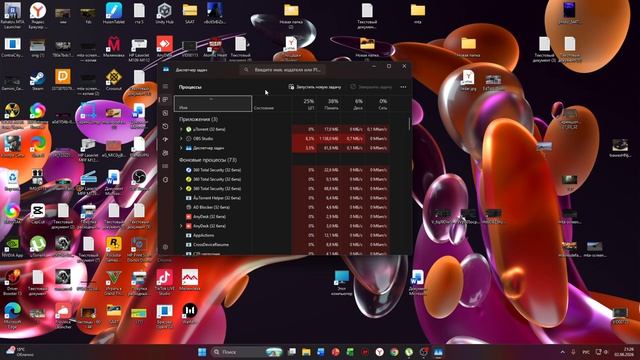Show hidden system tray icons chevron
This screenshot has height=360, width=640.
562,352
